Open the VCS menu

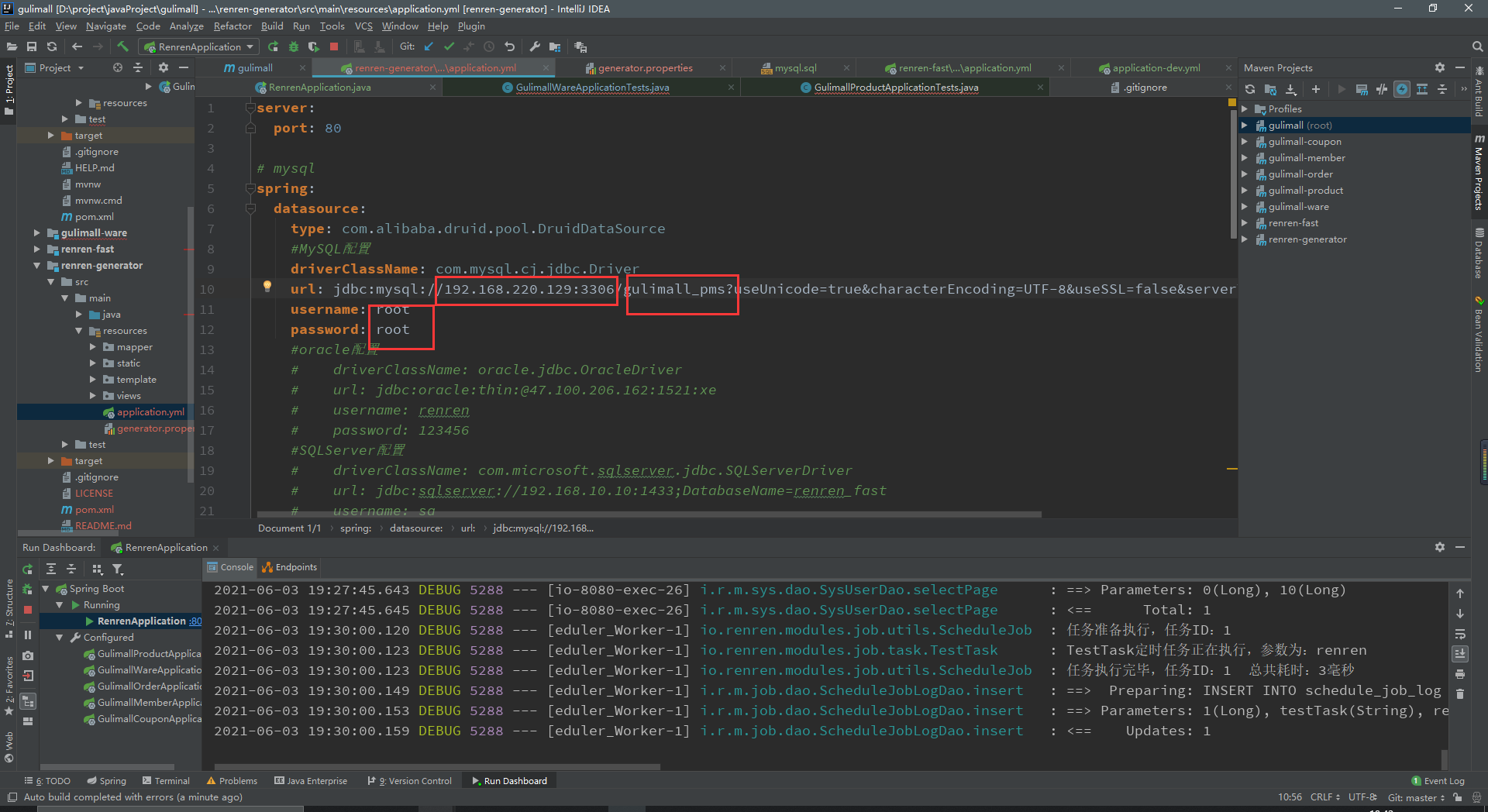pos(363,26)
